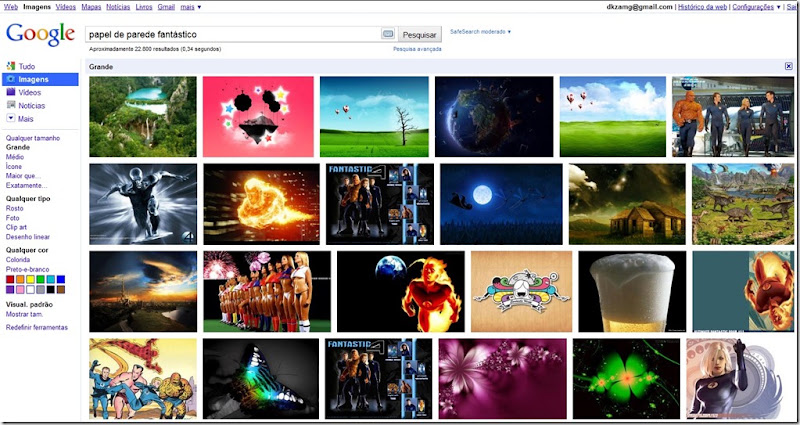Pick the brown color swatch
800x425 pixels.
(x=61, y=289)
